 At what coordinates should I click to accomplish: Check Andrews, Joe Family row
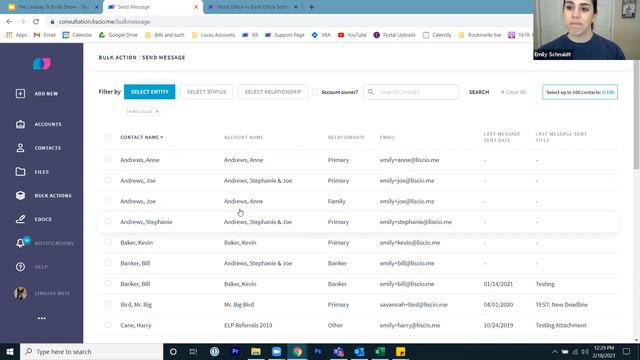click(108, 201)
